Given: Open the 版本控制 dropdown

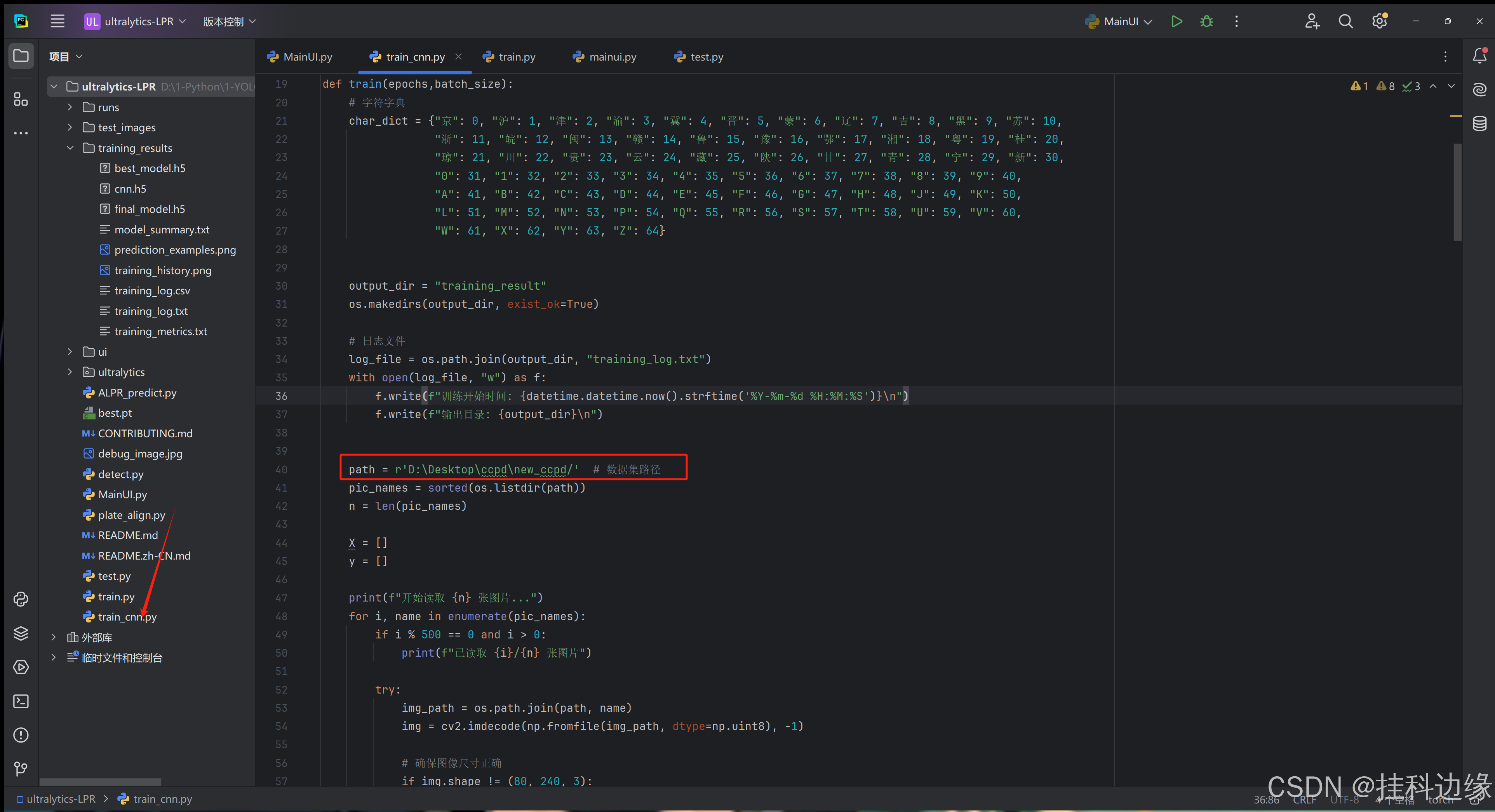Looking at the screenshot, I should tap(229, 21).
